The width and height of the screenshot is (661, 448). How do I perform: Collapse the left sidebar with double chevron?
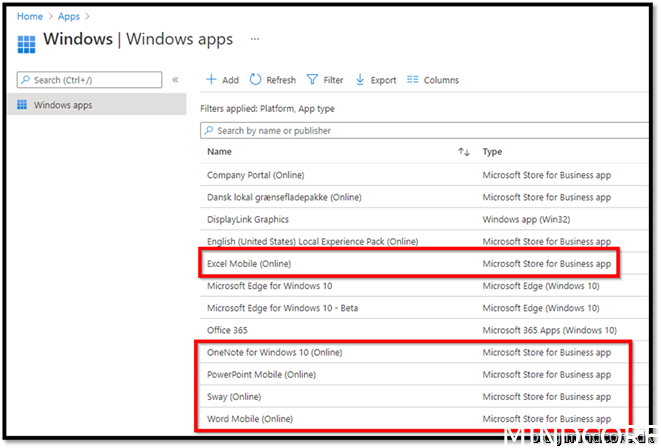click(x=175, y=80)
